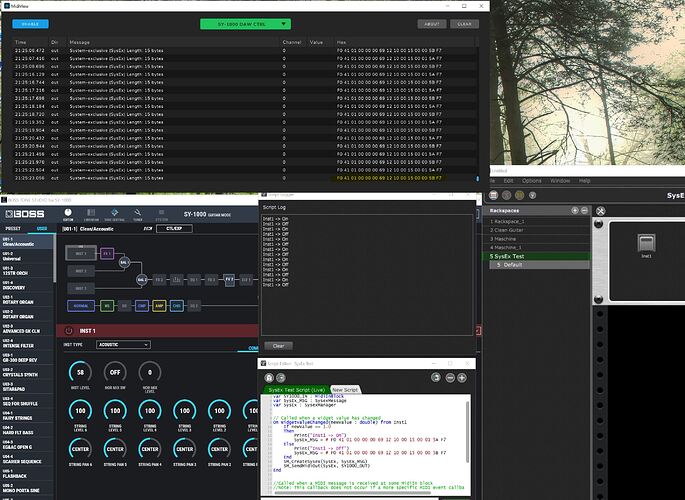Select the blue NORMAL input block
The image size is (685, 500).
pyautogui.click(x=81, y=306)
